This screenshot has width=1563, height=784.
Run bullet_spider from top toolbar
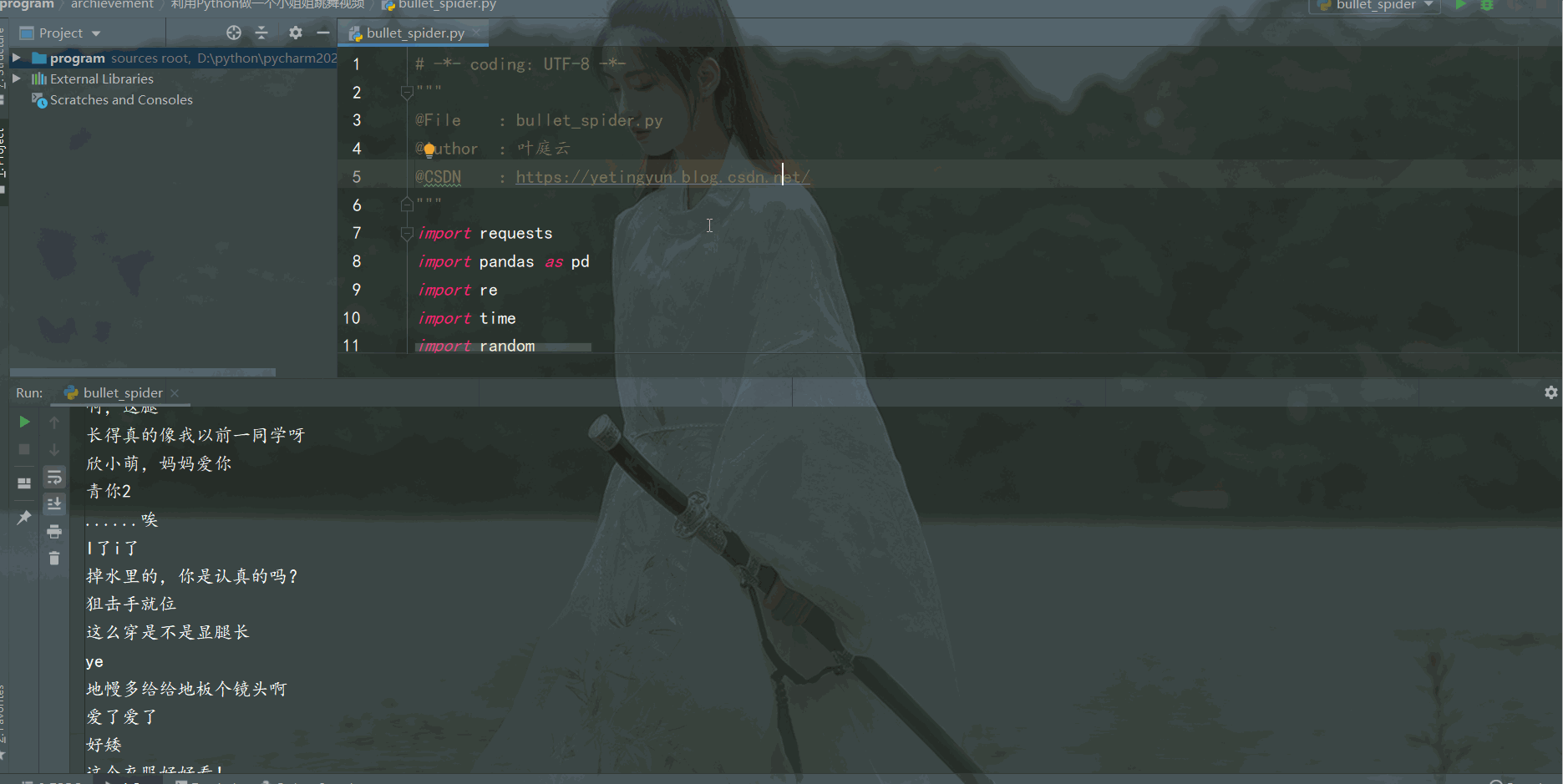click(x=1460, y=5)
